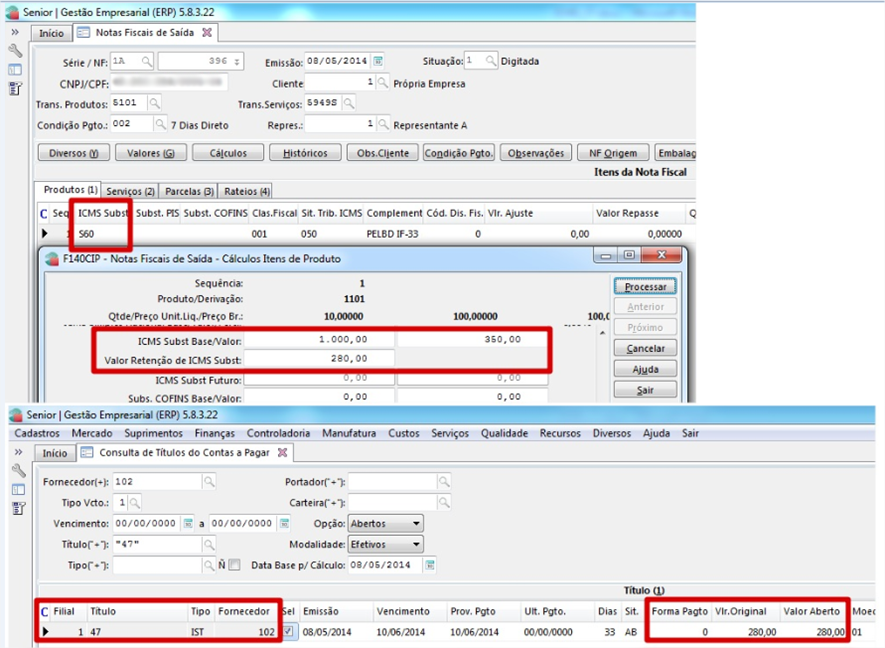This screenshot has width=885, height=648.
Task: Open the Suprimentos menu
Action: pos(154,433)
